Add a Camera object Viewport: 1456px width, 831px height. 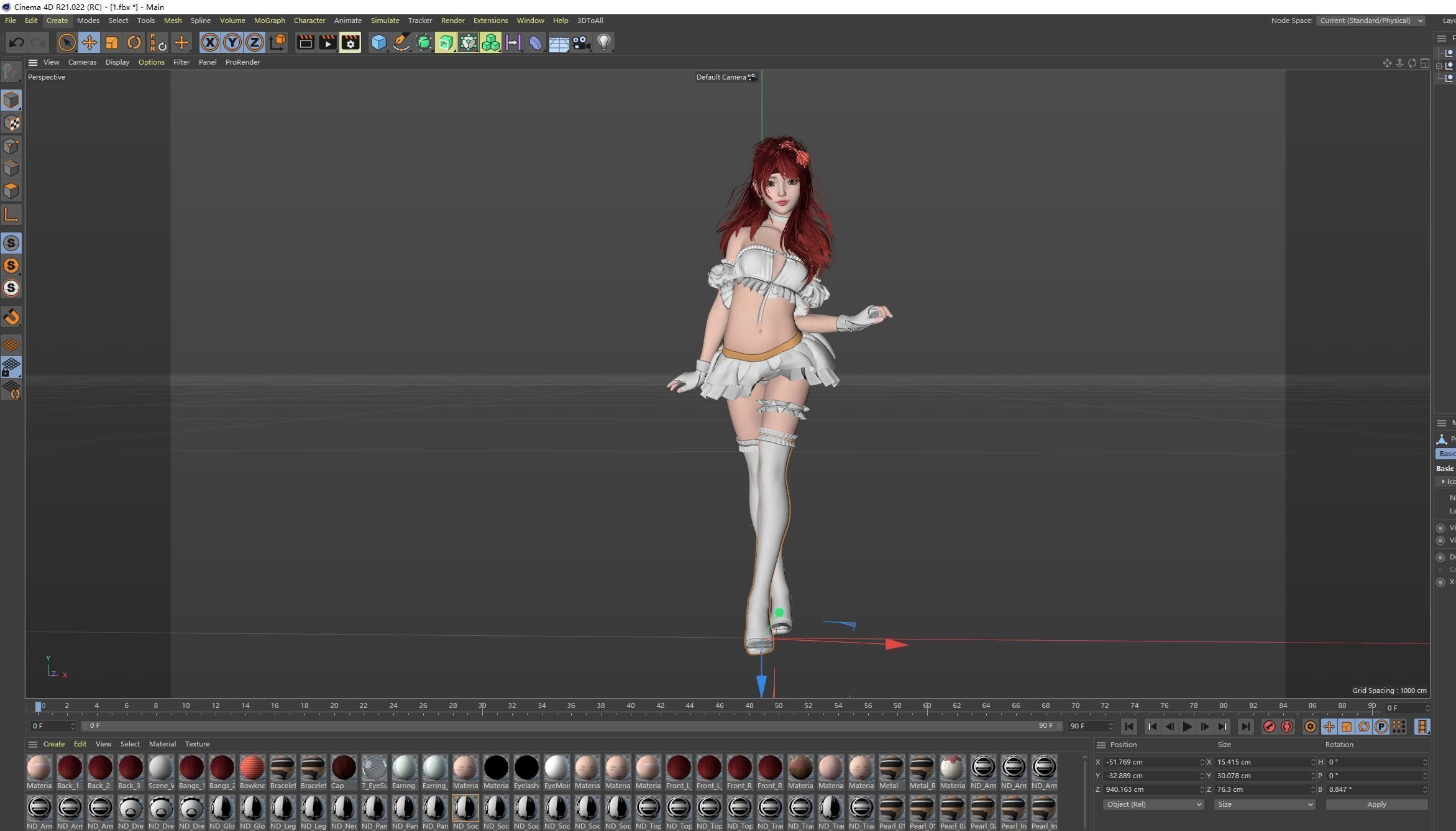pos(581,42)
